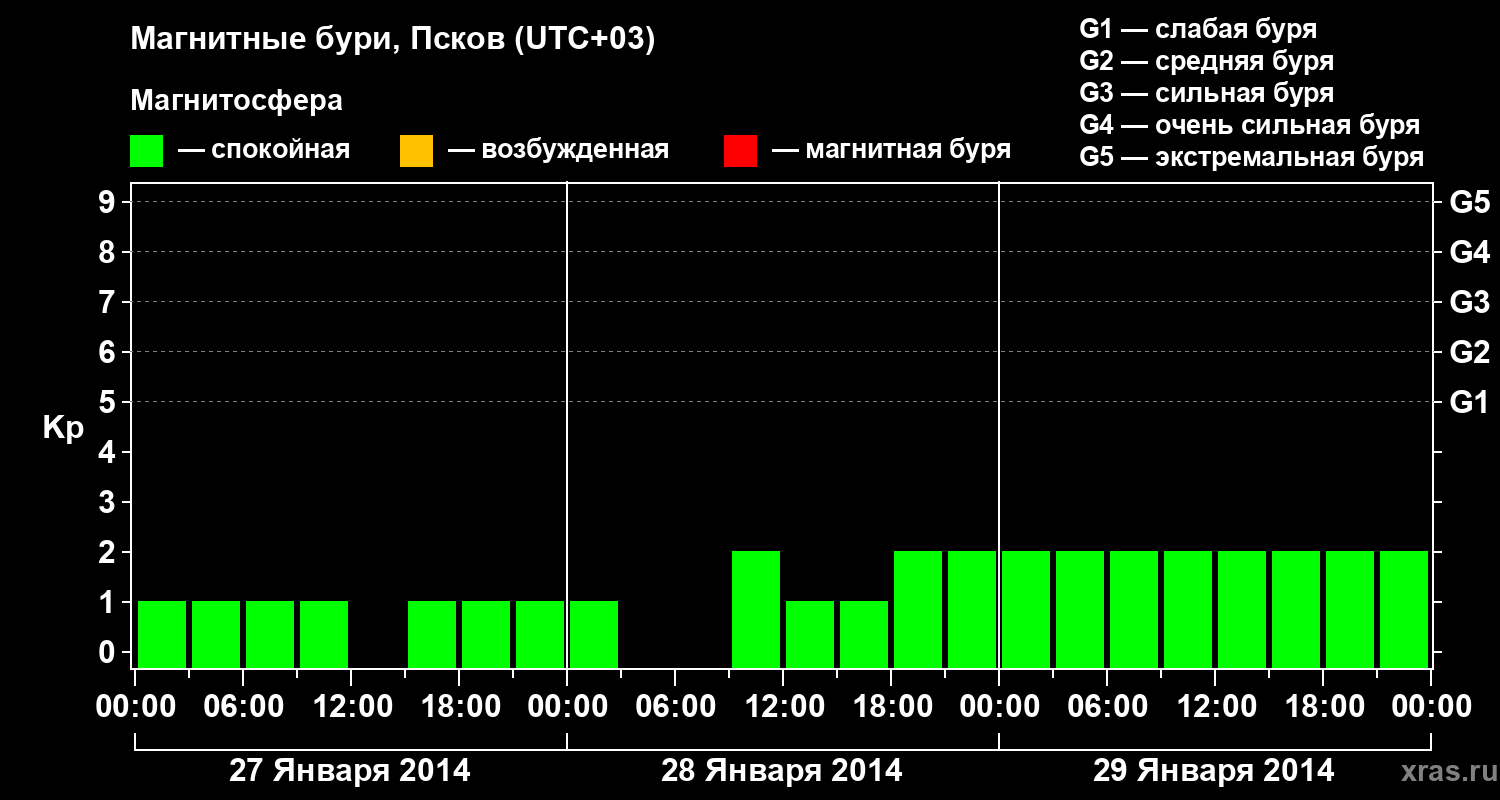
Task: Click the vertical divider line starting 28 Января
Action: [567, 425]
